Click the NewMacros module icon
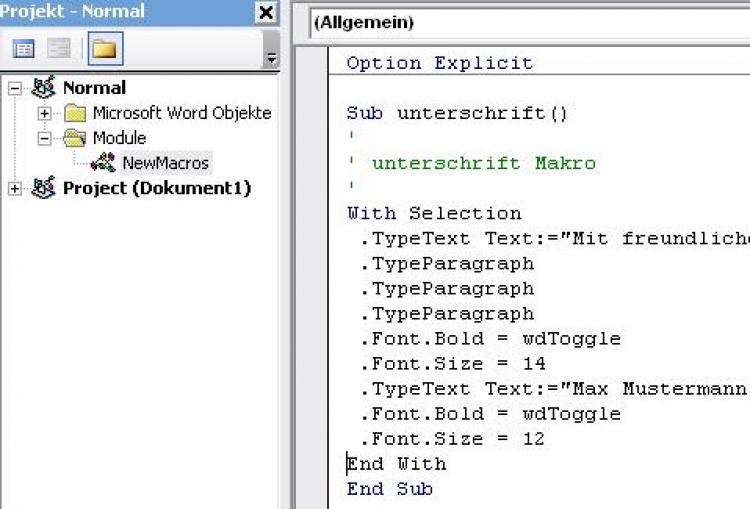Viewport: 750px width, 509px height. point(103,163)
